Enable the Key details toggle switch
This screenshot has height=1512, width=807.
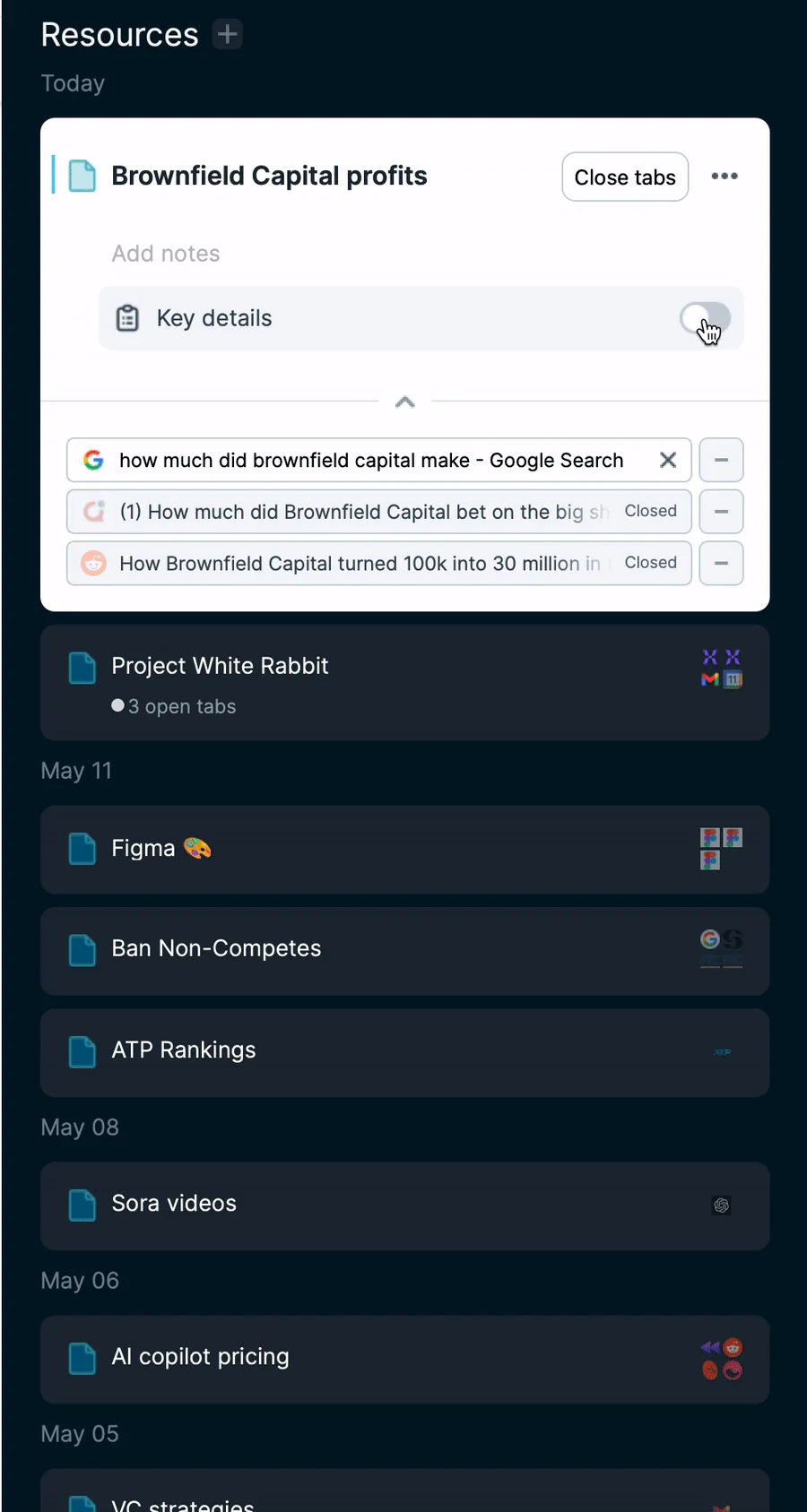click(x=705, y=318)
